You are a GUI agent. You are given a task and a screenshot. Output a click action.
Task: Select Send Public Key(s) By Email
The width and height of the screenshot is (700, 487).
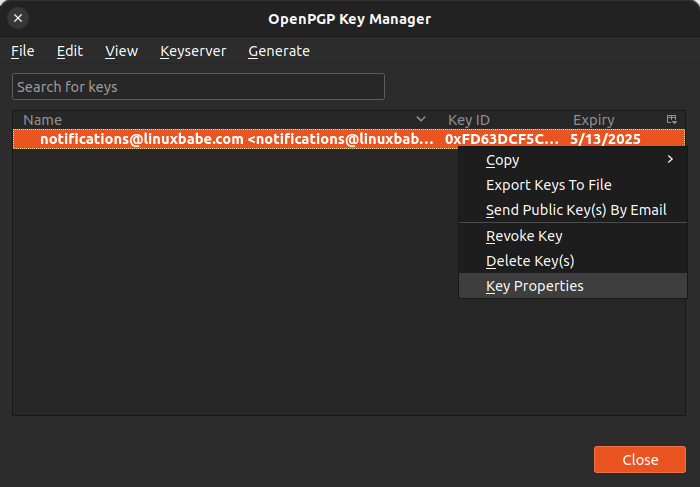(x=575, y=210)
